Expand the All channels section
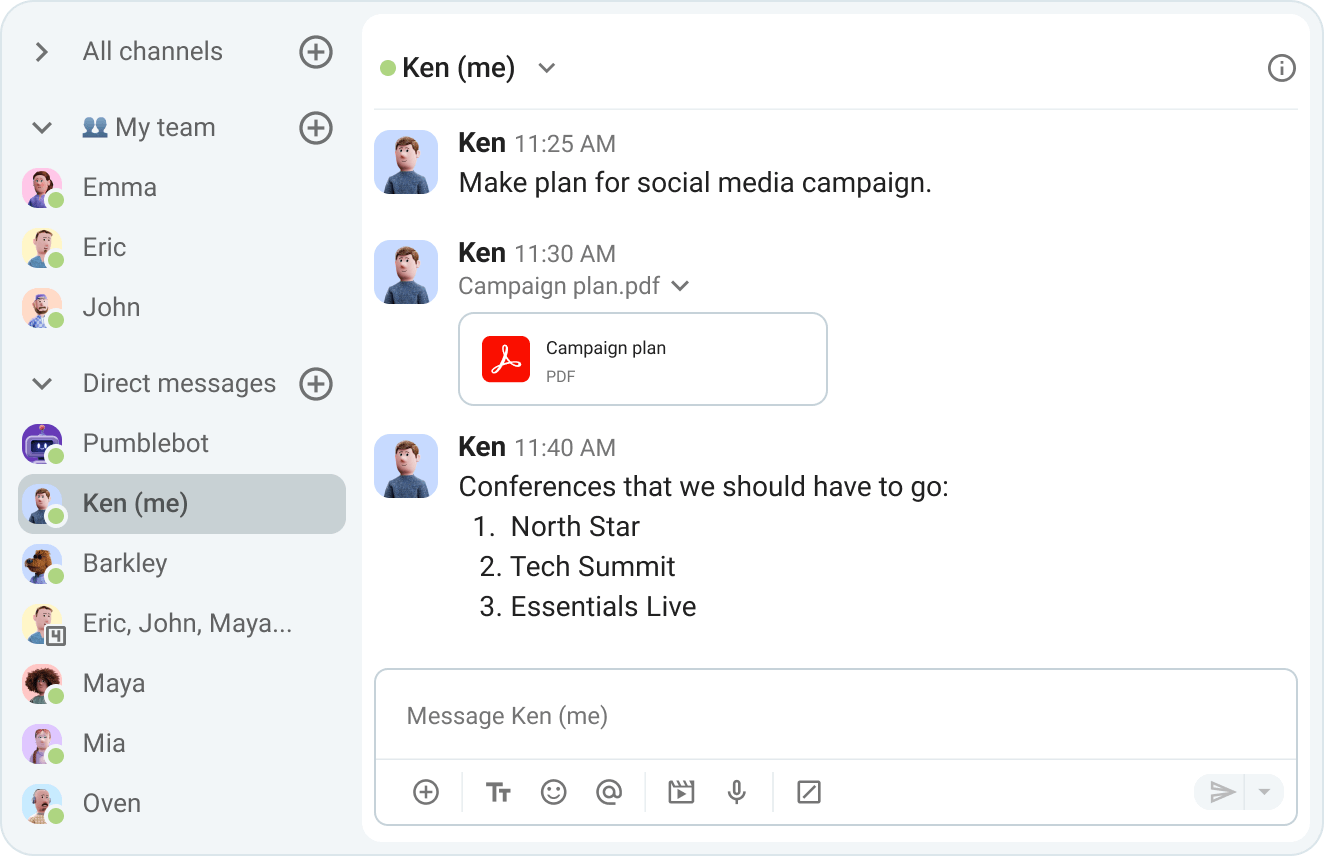The height and width of the screenshot is (856, 1324). [x=41, y=51]
